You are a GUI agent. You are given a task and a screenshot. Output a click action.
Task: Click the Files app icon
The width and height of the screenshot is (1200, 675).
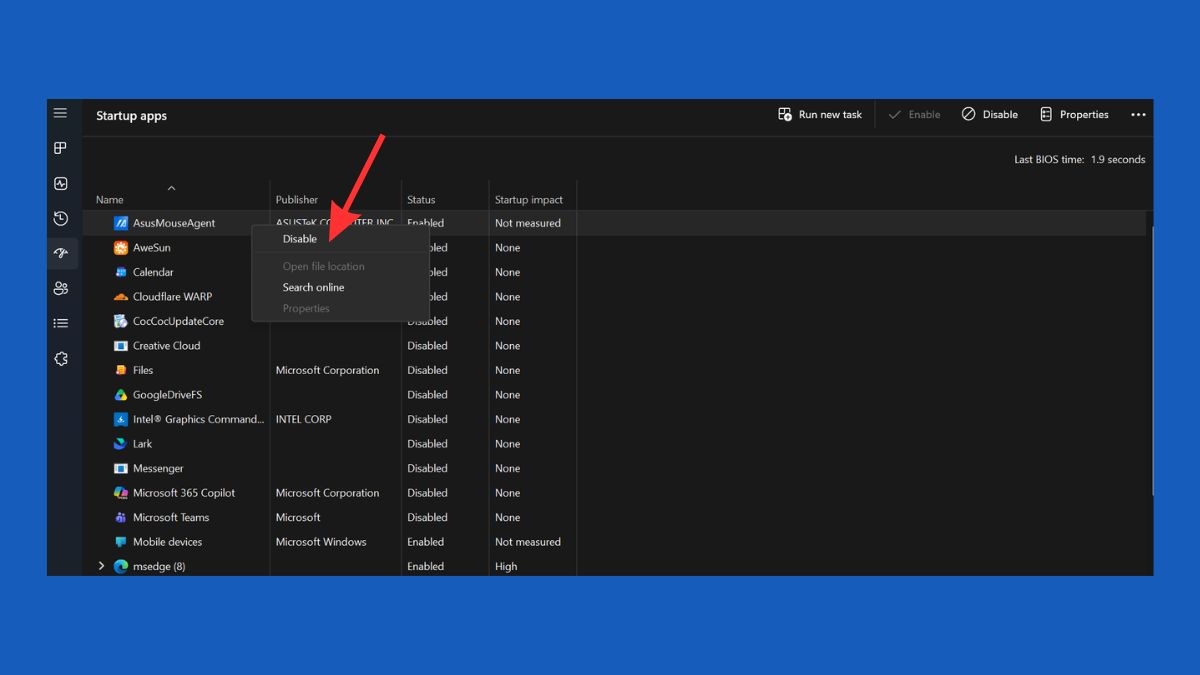(121, 370)
